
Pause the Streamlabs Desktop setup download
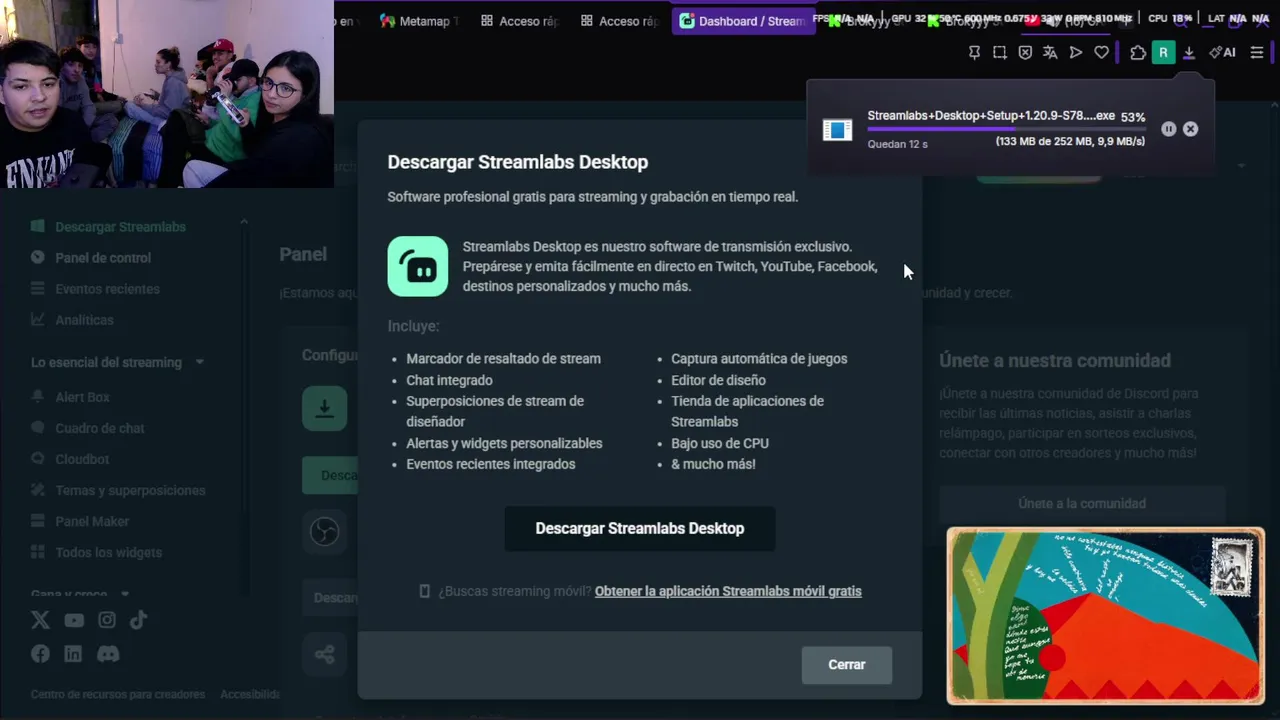coord(1168,129)
